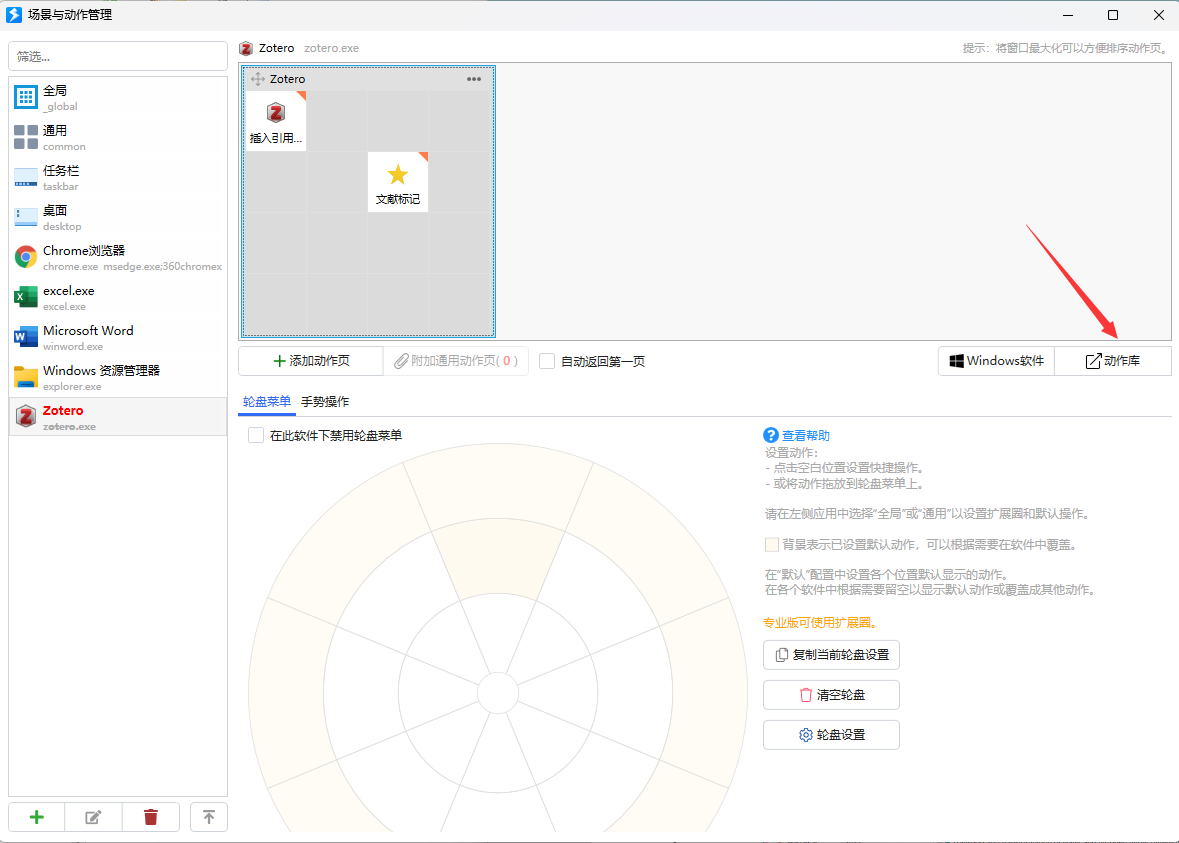Maximize the window

tap(1113, 15)
